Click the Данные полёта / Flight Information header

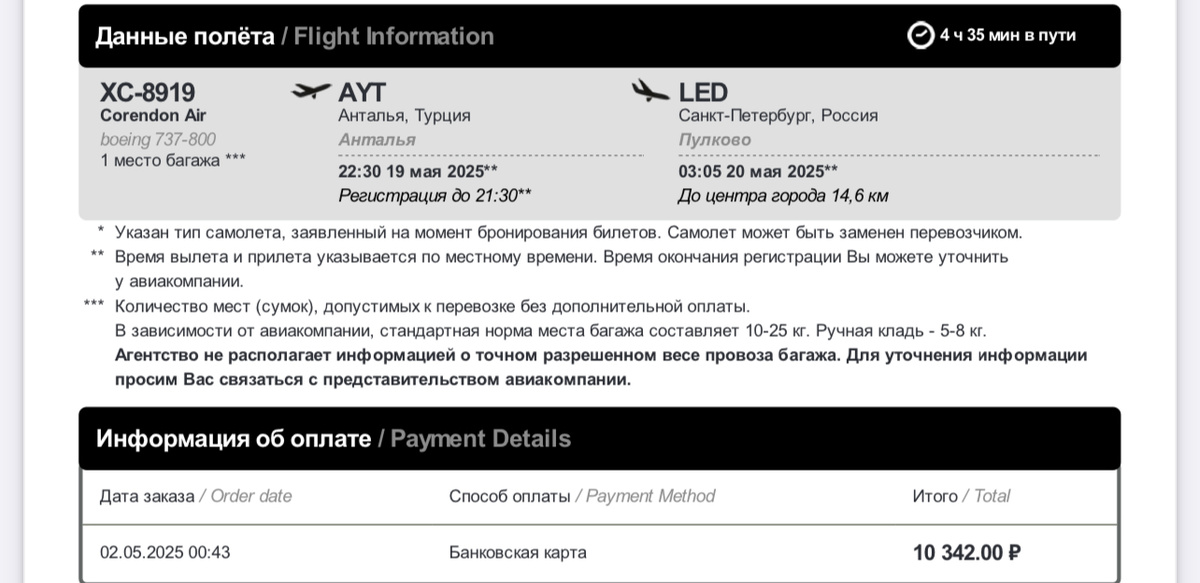pos(294,36)
